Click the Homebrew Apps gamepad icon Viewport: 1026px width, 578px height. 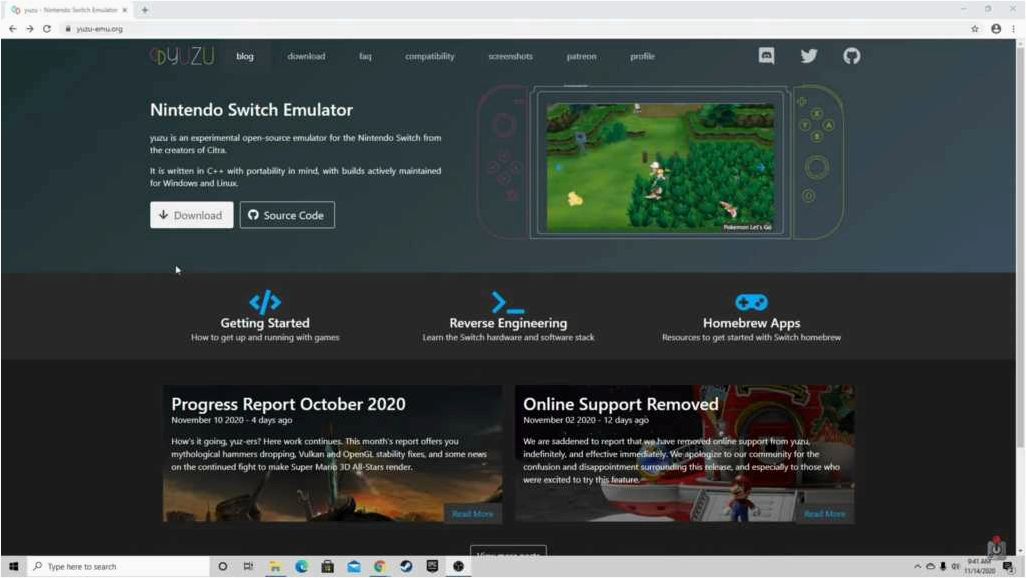[751, 302]
